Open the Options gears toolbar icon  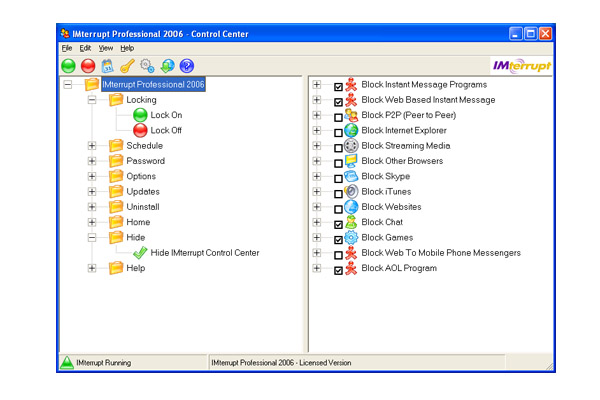147,66
